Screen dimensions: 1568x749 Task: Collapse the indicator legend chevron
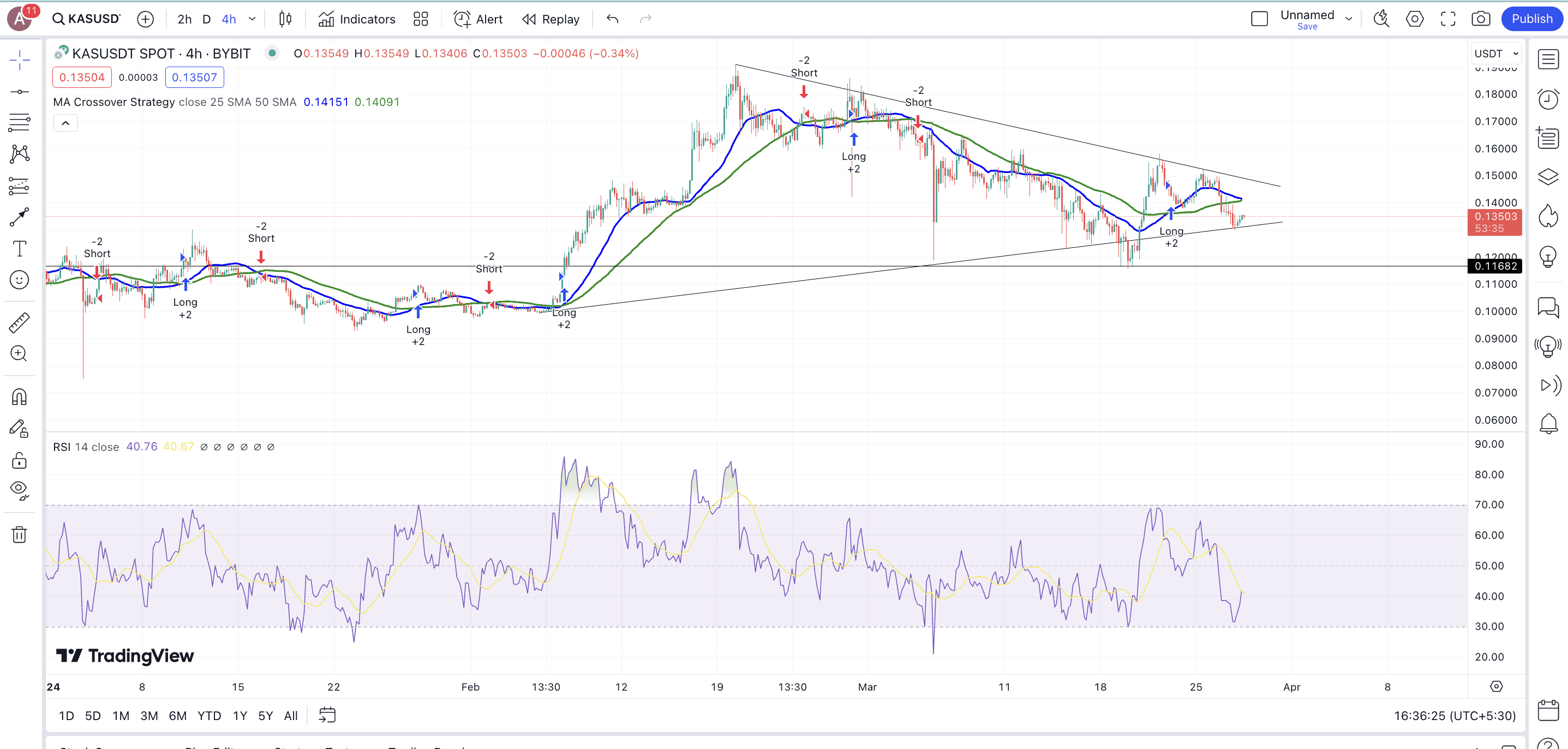(x=65, y=123)
